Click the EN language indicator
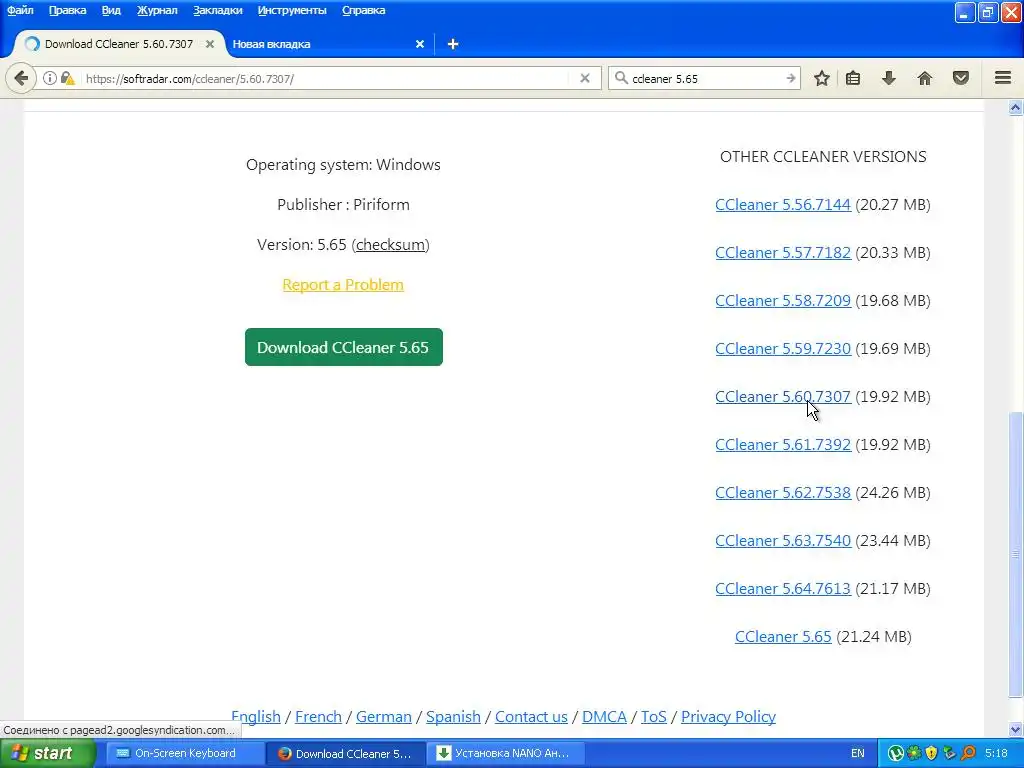The height and width of the screenshot is (768, 1024). point(857,754)
